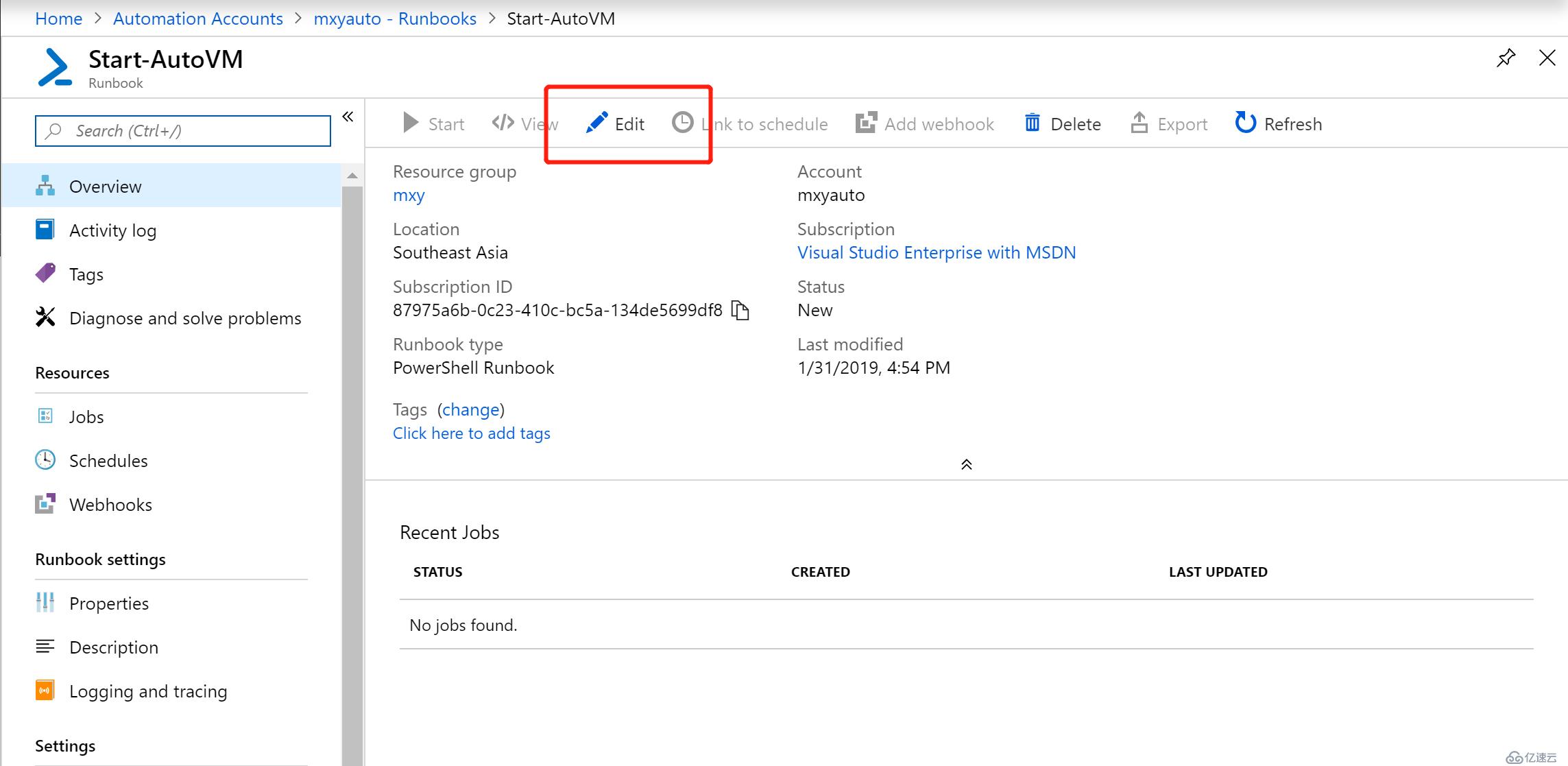This screenshot has height=766, width=1568.
Task: Click the Properties sliders icon
Action: 45,602
